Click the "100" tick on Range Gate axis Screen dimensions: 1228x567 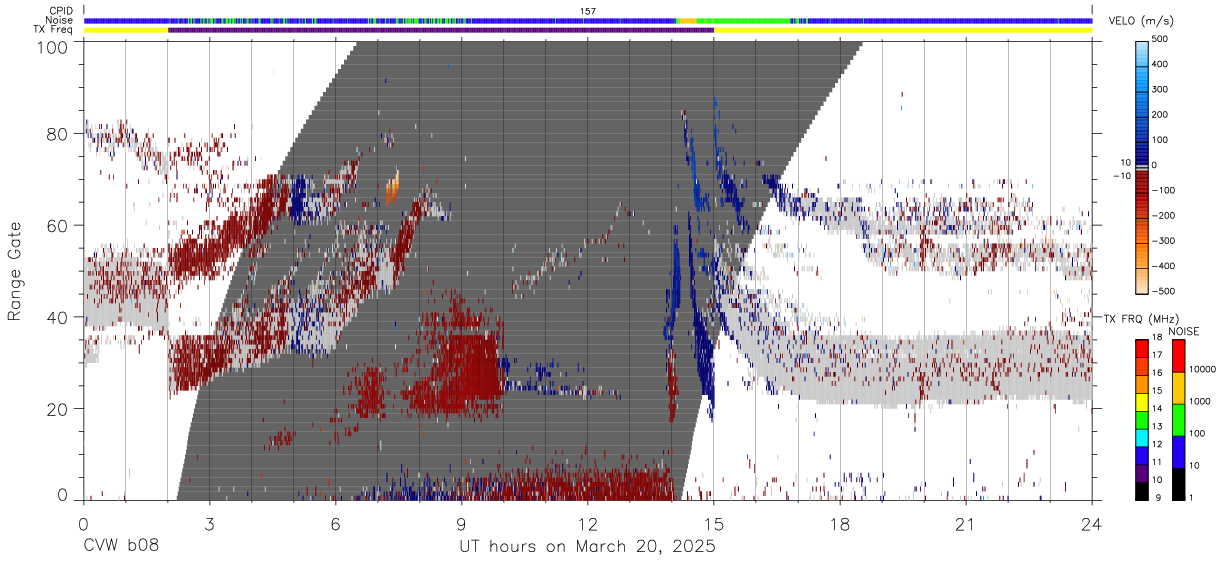point(54,46)
